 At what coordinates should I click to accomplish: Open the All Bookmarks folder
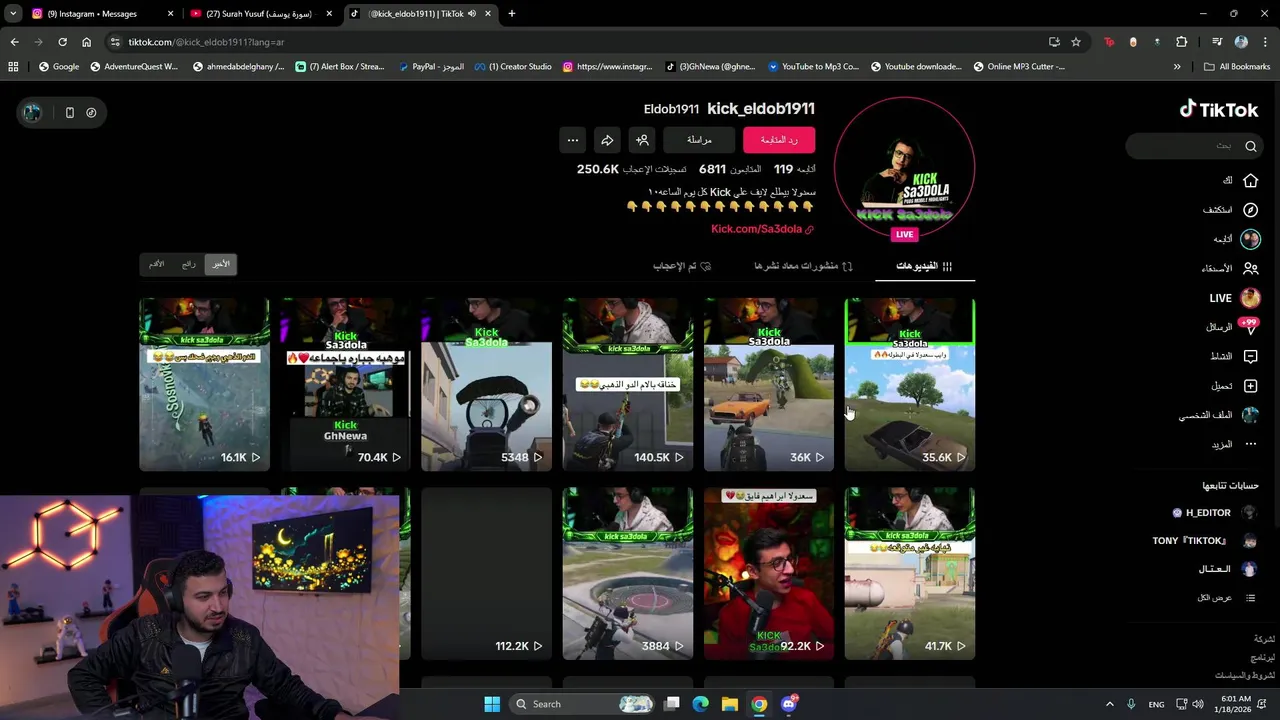coord(1237,67)
